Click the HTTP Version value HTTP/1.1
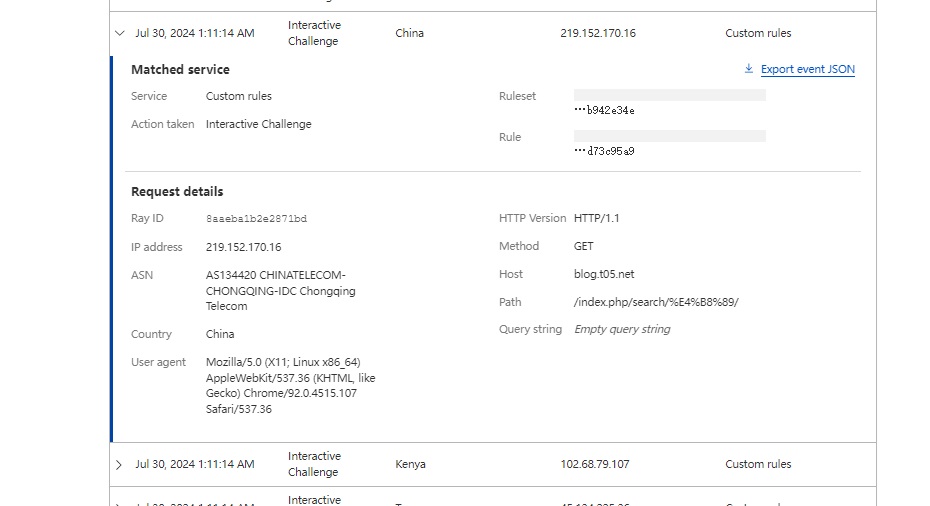The image size is (930, 506). [x=597, y=218]
